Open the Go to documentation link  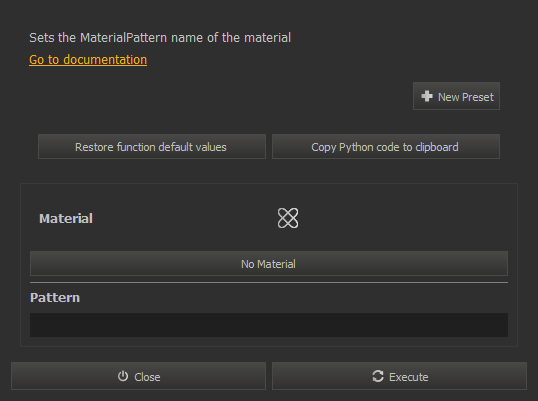(x=88, y=60)
